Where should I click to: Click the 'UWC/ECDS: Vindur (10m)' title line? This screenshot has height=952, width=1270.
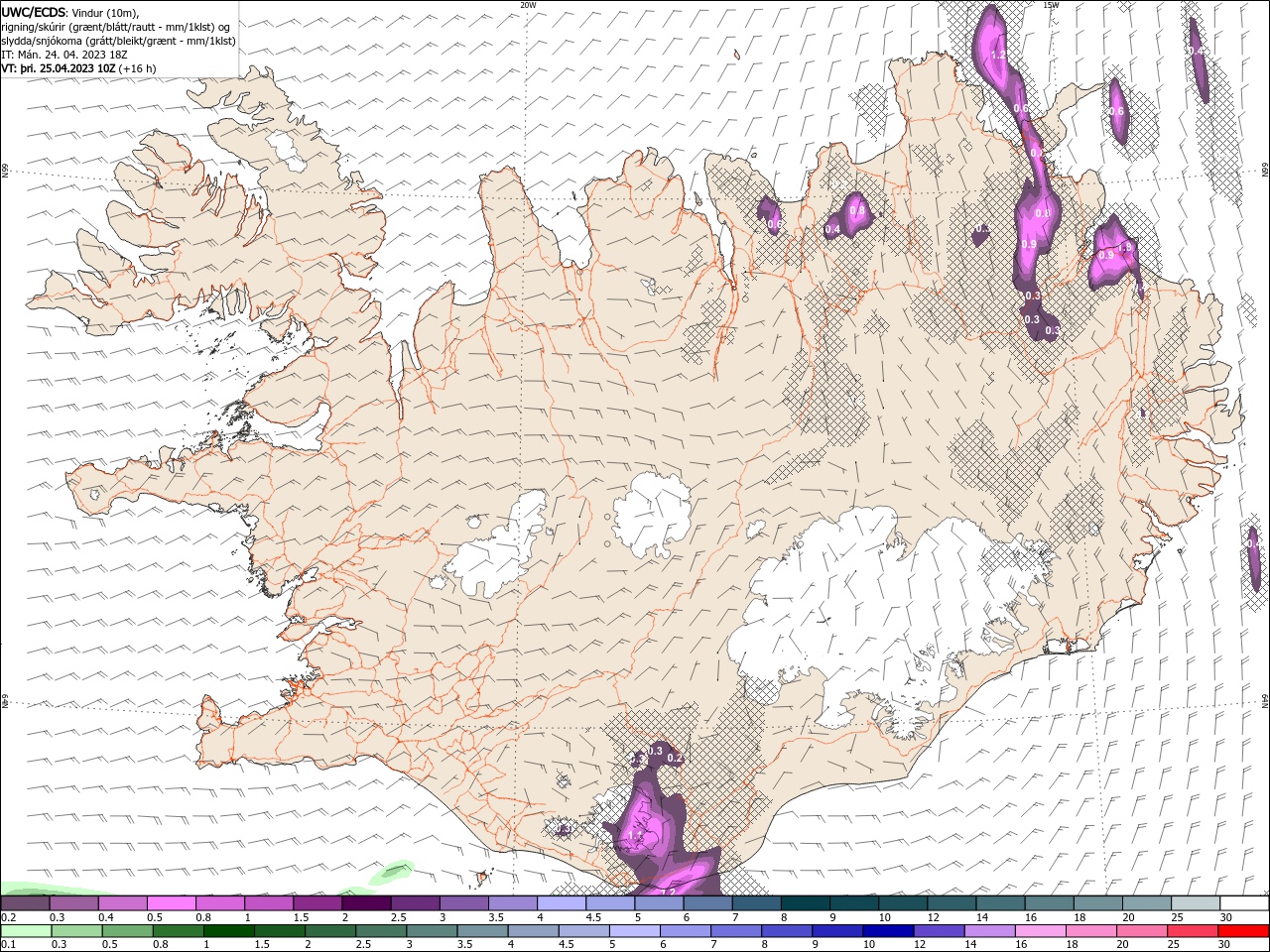pos(70,12)
